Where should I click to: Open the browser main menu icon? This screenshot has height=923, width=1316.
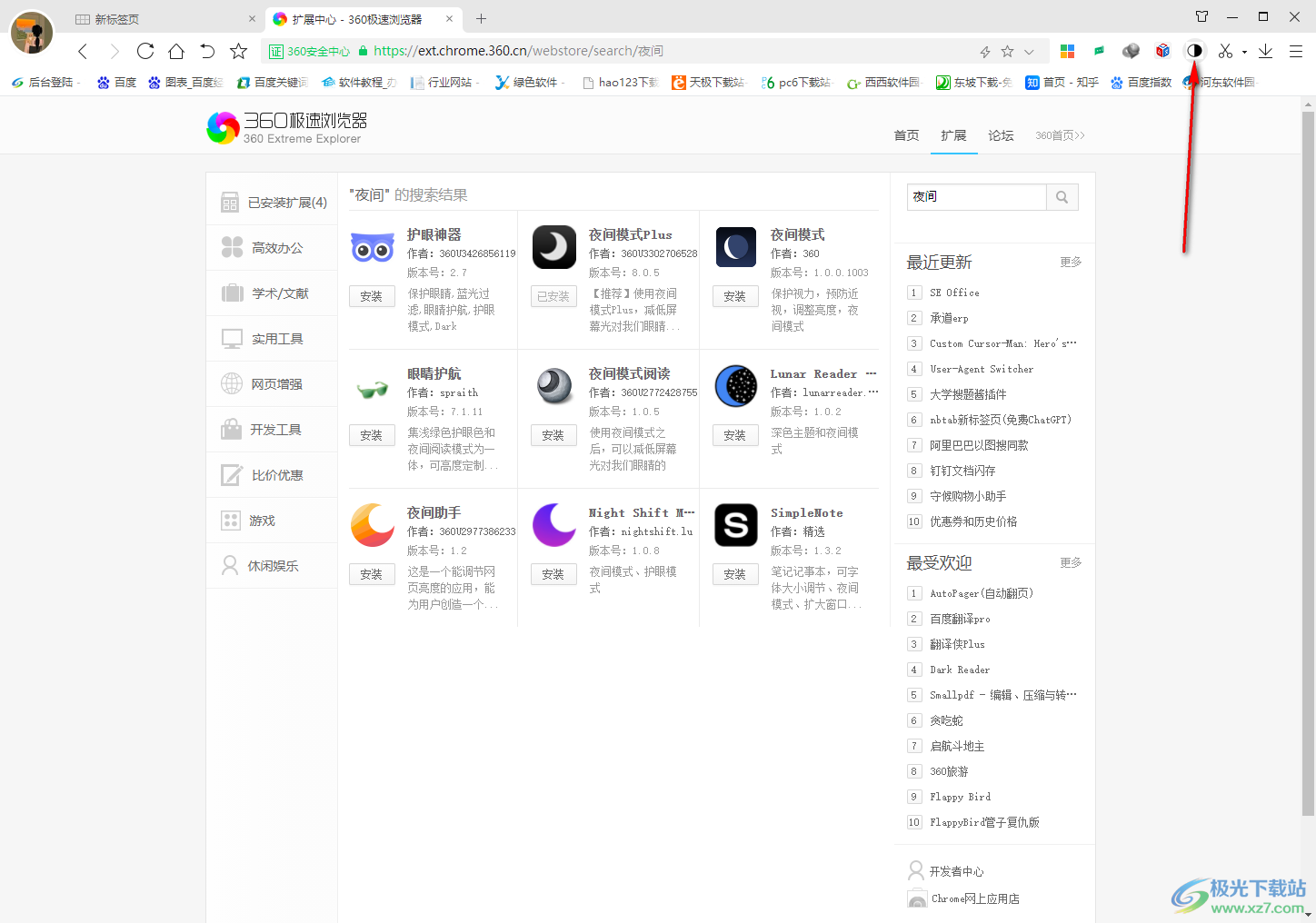click(1296, 51)
